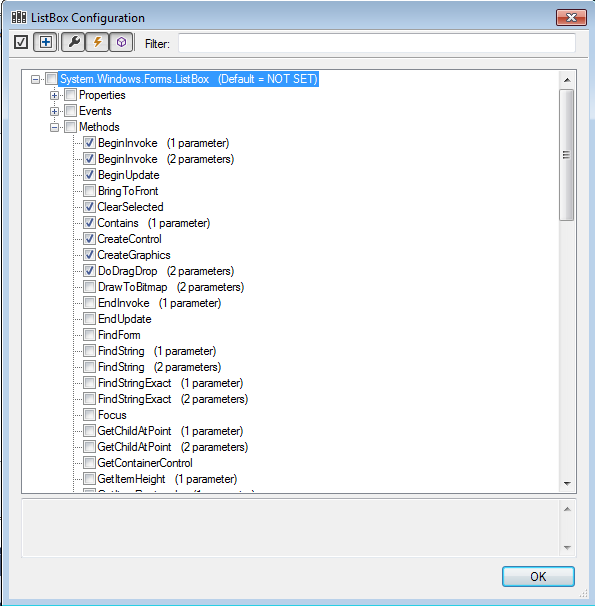Enable the DrawToBitmap (2 parameters) checkbox
Image resolution: width=595 pixels, height=606 pixels.
tap(89, 287)
